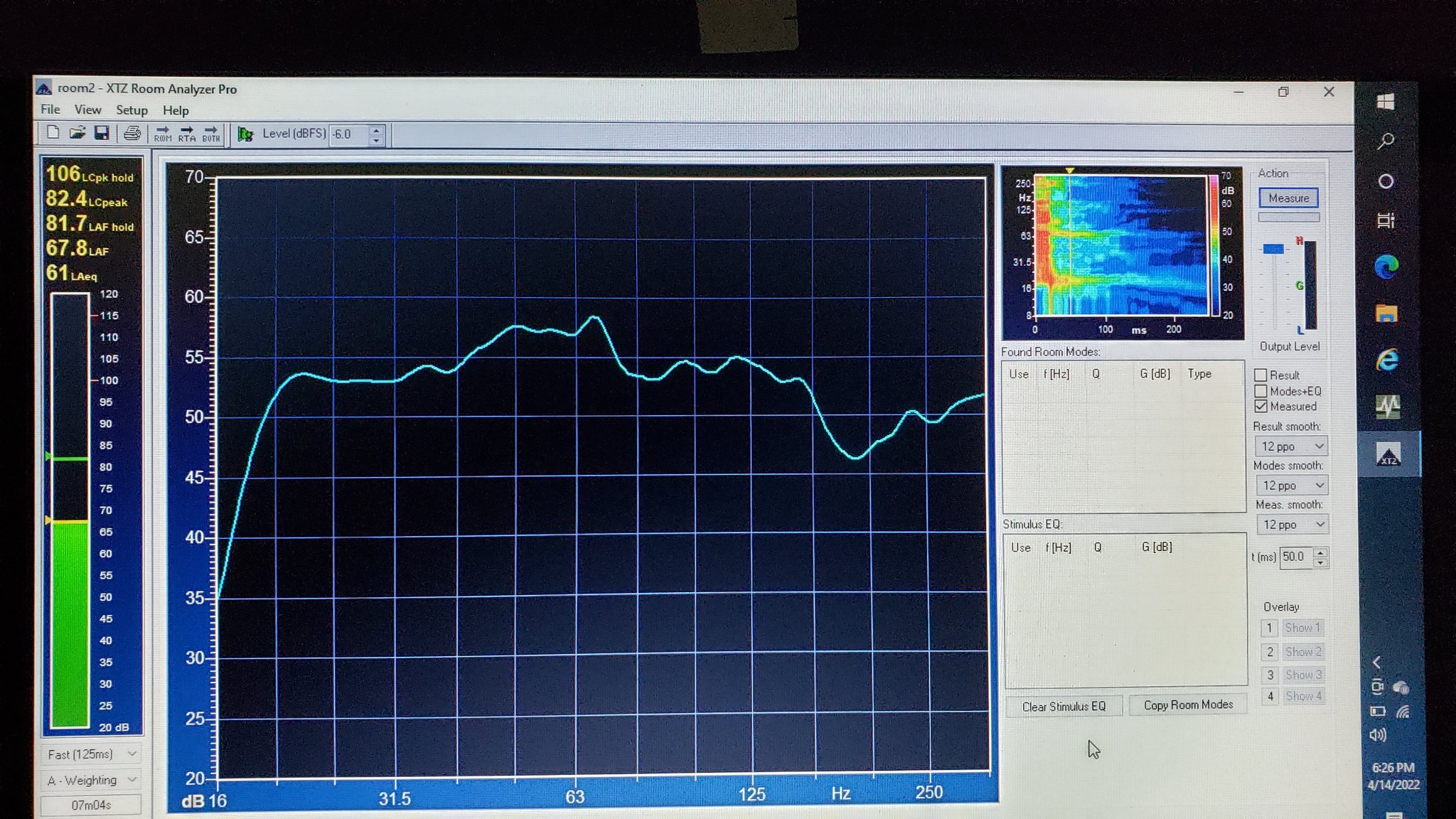Open the View menu

[x=87, y=109]
